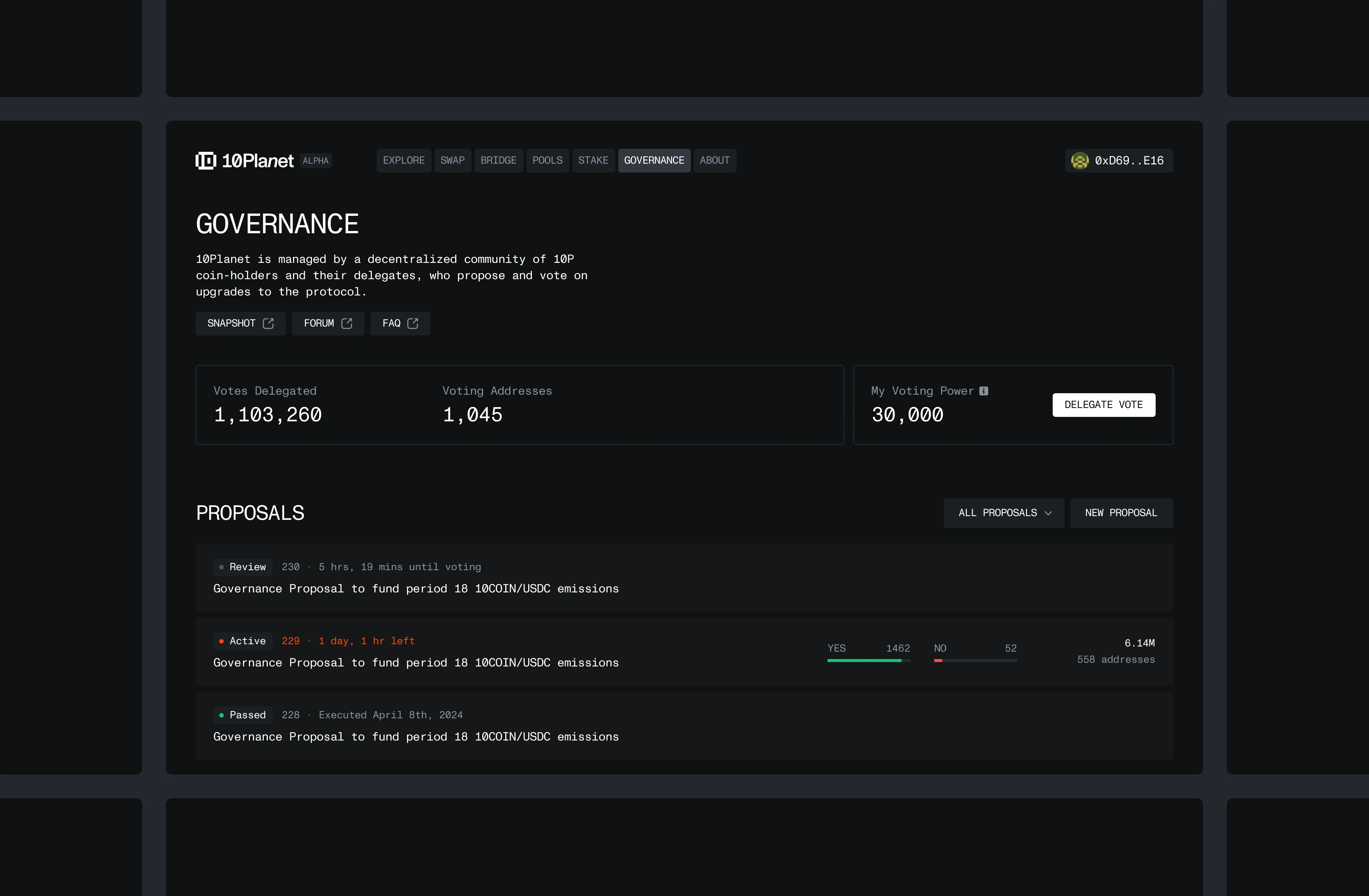This screenshot has height=896, width=1369.
Task: Click the YES count 1462
Action: pos(898,648)
